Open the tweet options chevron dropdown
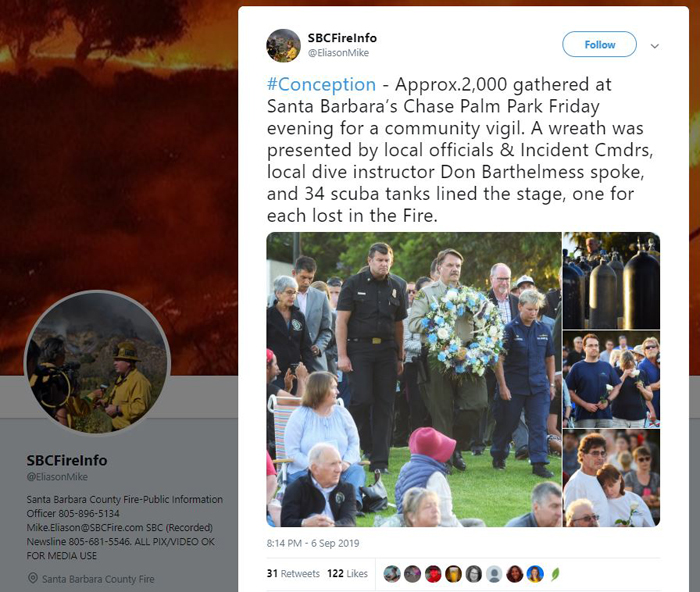700x592 pixels. (654, 46)
